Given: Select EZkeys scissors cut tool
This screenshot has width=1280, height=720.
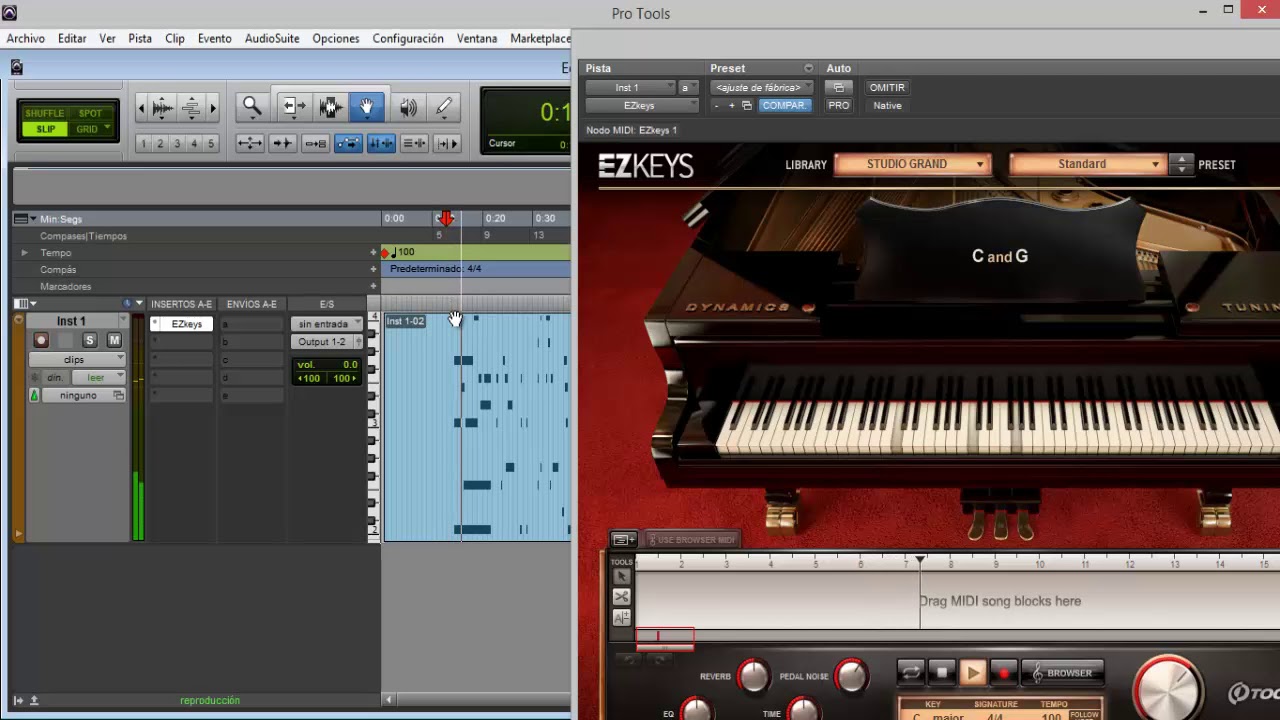Looking at the screenshot, I should click(622, 597).
